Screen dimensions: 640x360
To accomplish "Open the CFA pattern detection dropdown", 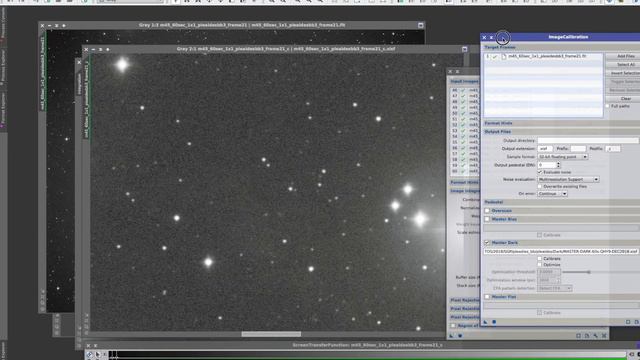I will point(555,289).
